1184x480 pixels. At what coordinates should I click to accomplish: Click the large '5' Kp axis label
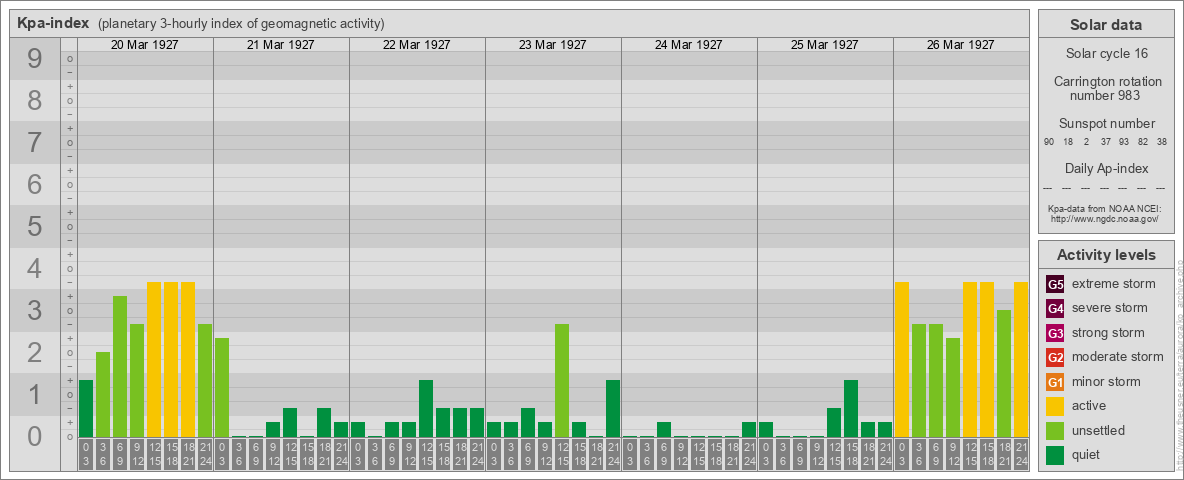click(x=35, y=226)
